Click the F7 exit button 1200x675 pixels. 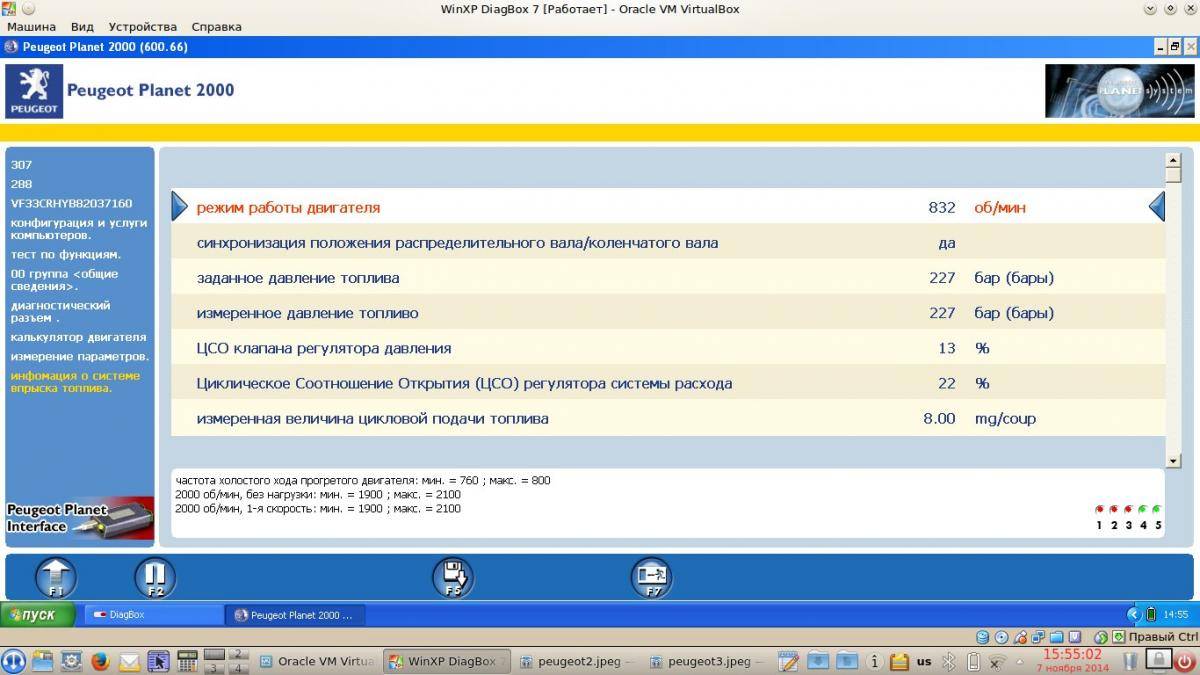coord(652,577)
